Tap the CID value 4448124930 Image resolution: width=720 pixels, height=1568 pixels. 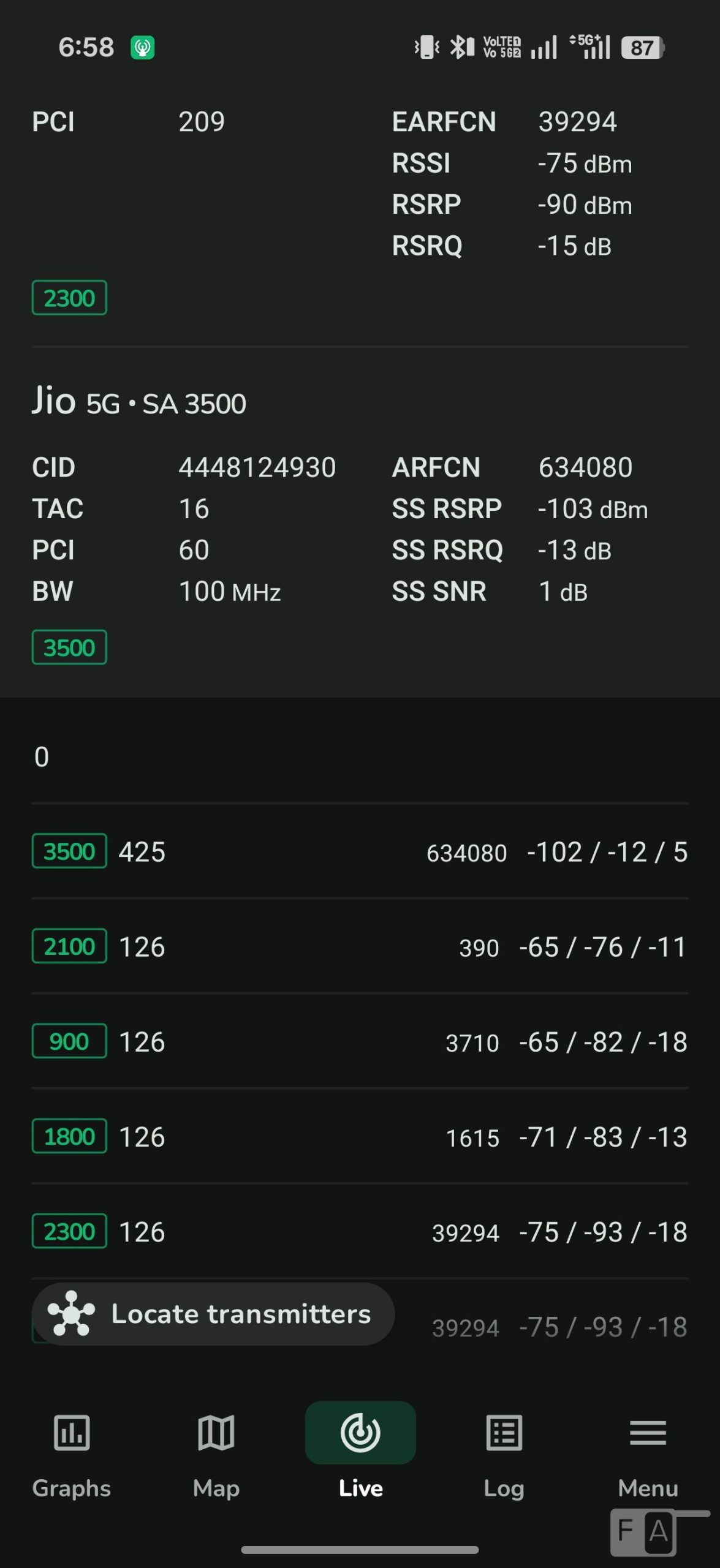coord(257,467)
